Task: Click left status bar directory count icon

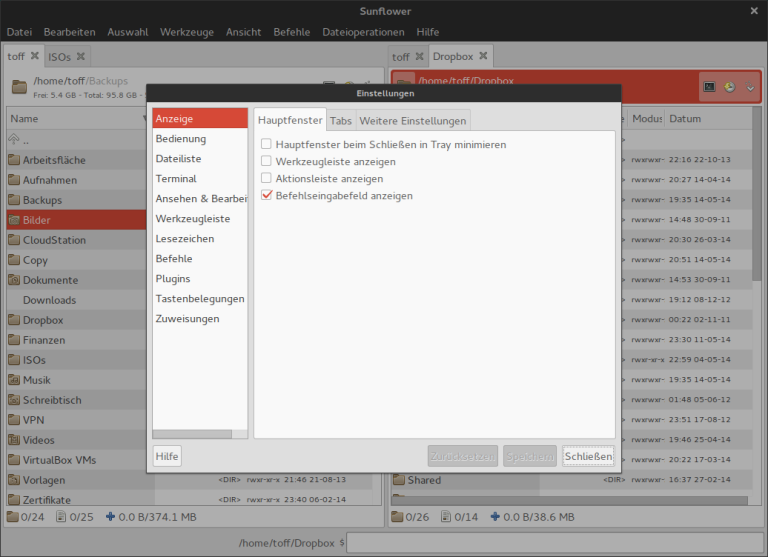Action: click(13, 516)
